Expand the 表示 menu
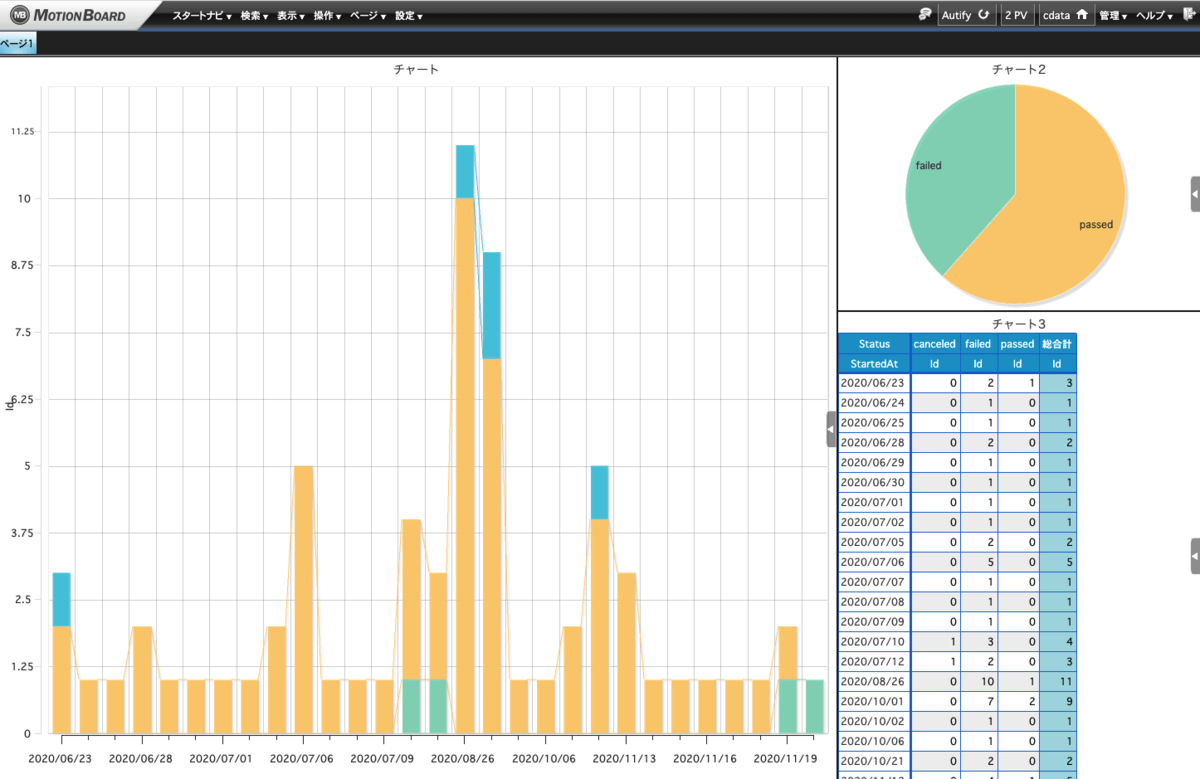This screenshot has height=779, width=1200. click(290, 16)
